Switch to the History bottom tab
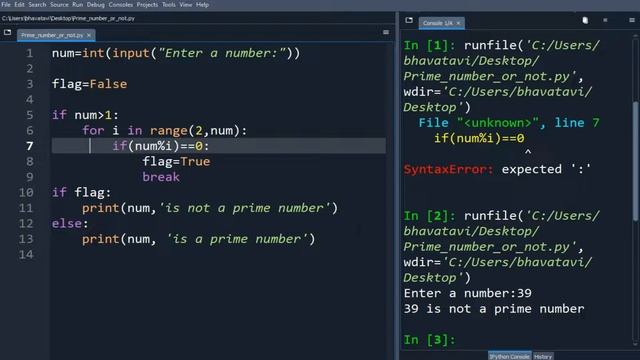This screenshot has height=360, width=640. coord(543,356)
